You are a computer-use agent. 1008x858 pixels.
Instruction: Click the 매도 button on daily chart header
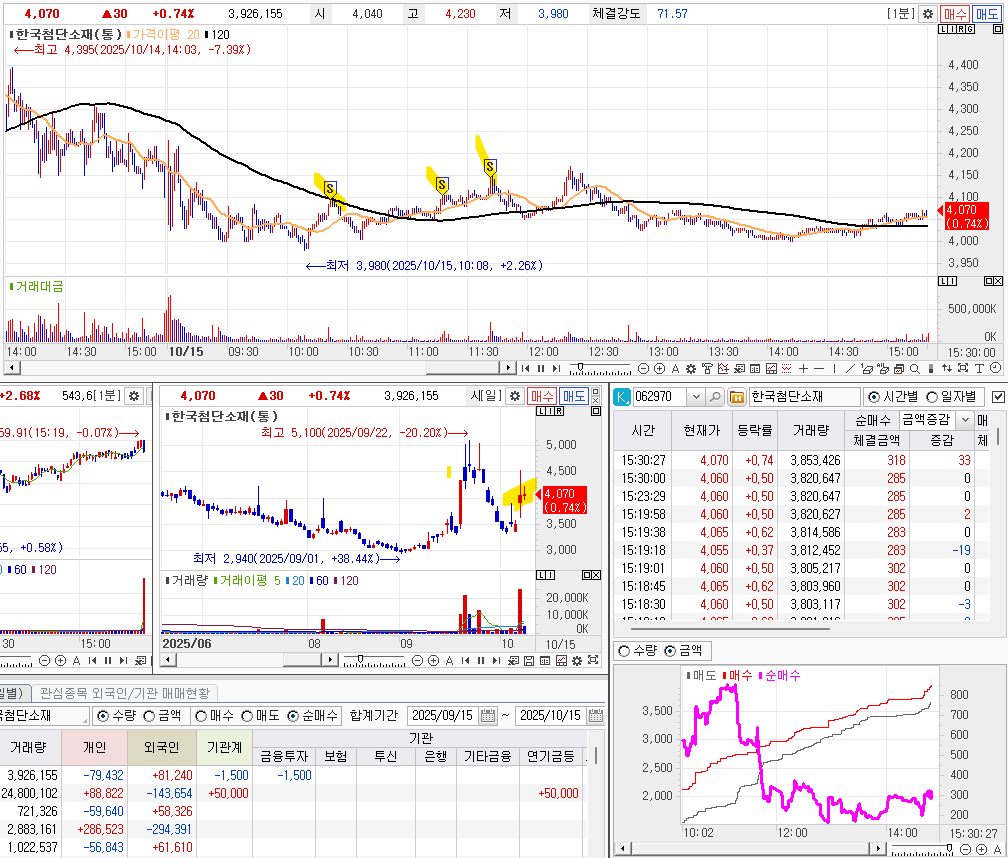[x=573, y=396]
